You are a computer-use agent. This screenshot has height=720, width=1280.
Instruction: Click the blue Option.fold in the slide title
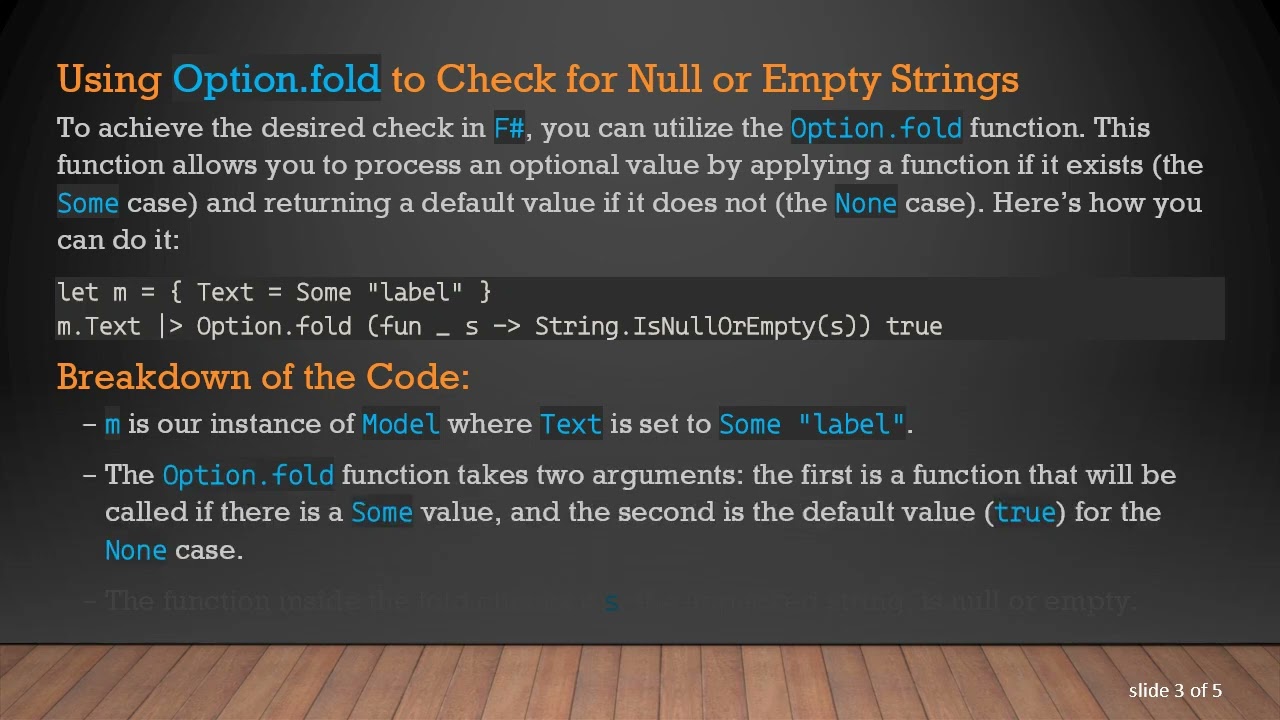pos(277,78)
